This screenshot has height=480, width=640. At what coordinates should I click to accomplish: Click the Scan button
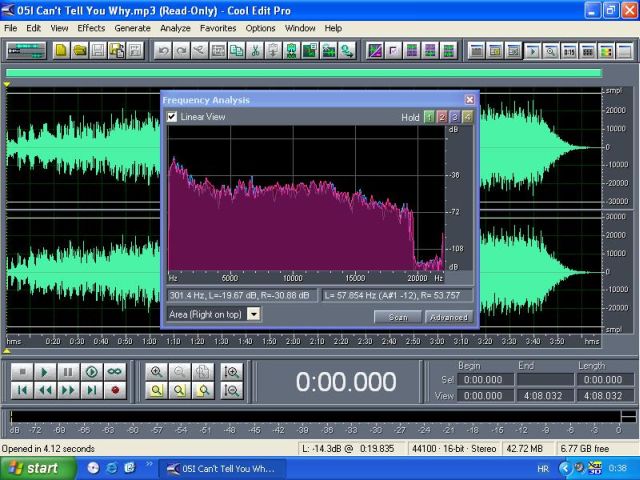point(397,317)
